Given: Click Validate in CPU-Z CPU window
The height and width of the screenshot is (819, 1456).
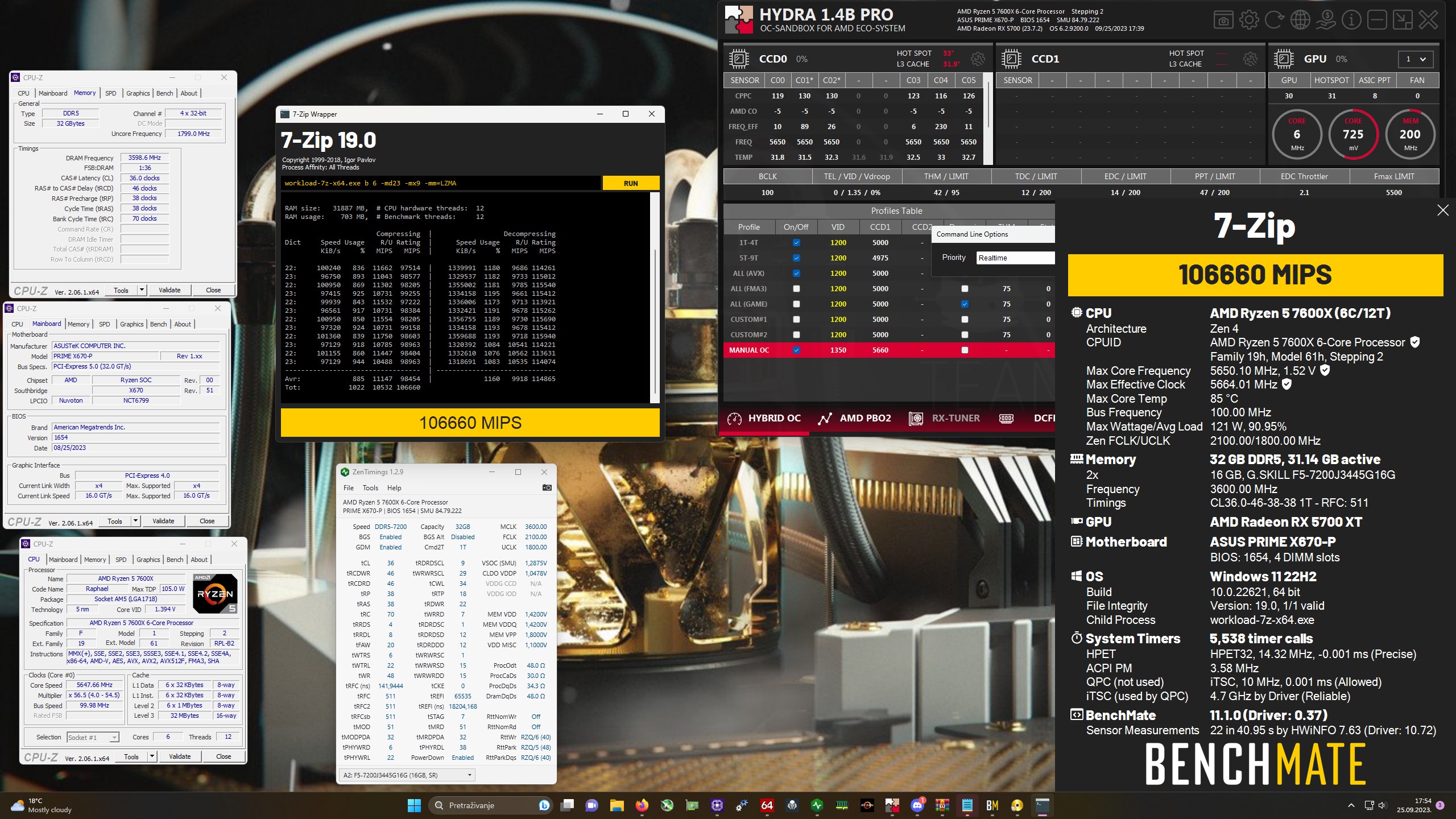Looking at the screenshot, I should (180, 756).
